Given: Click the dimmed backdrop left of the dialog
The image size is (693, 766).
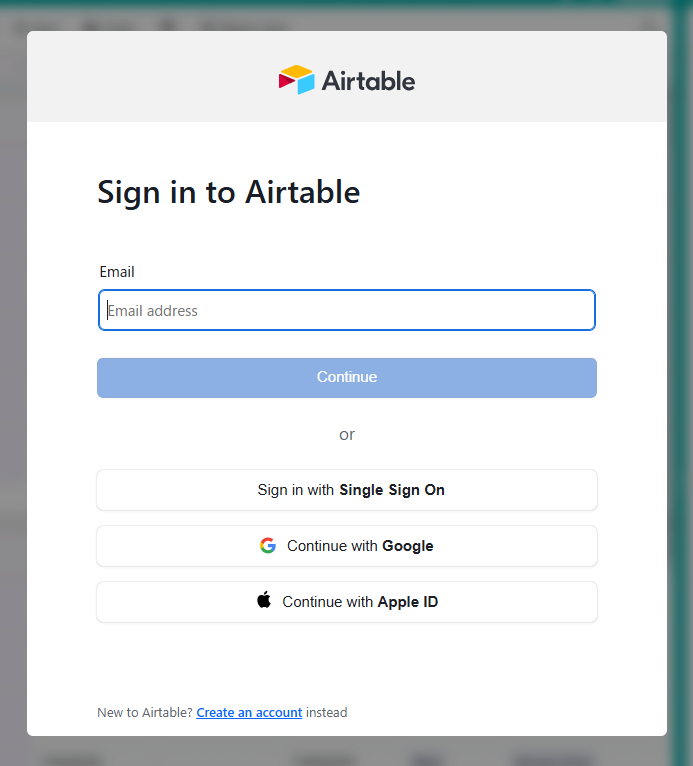Looking at the screenshot, I should [12, 400].
